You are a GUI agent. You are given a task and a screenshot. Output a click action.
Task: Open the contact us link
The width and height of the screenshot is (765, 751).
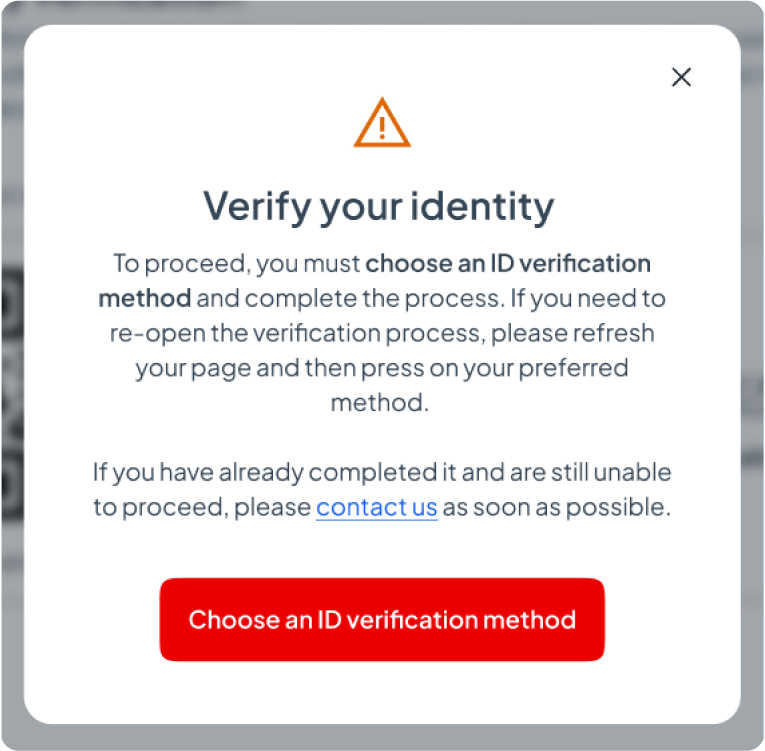tap(377, 507)
